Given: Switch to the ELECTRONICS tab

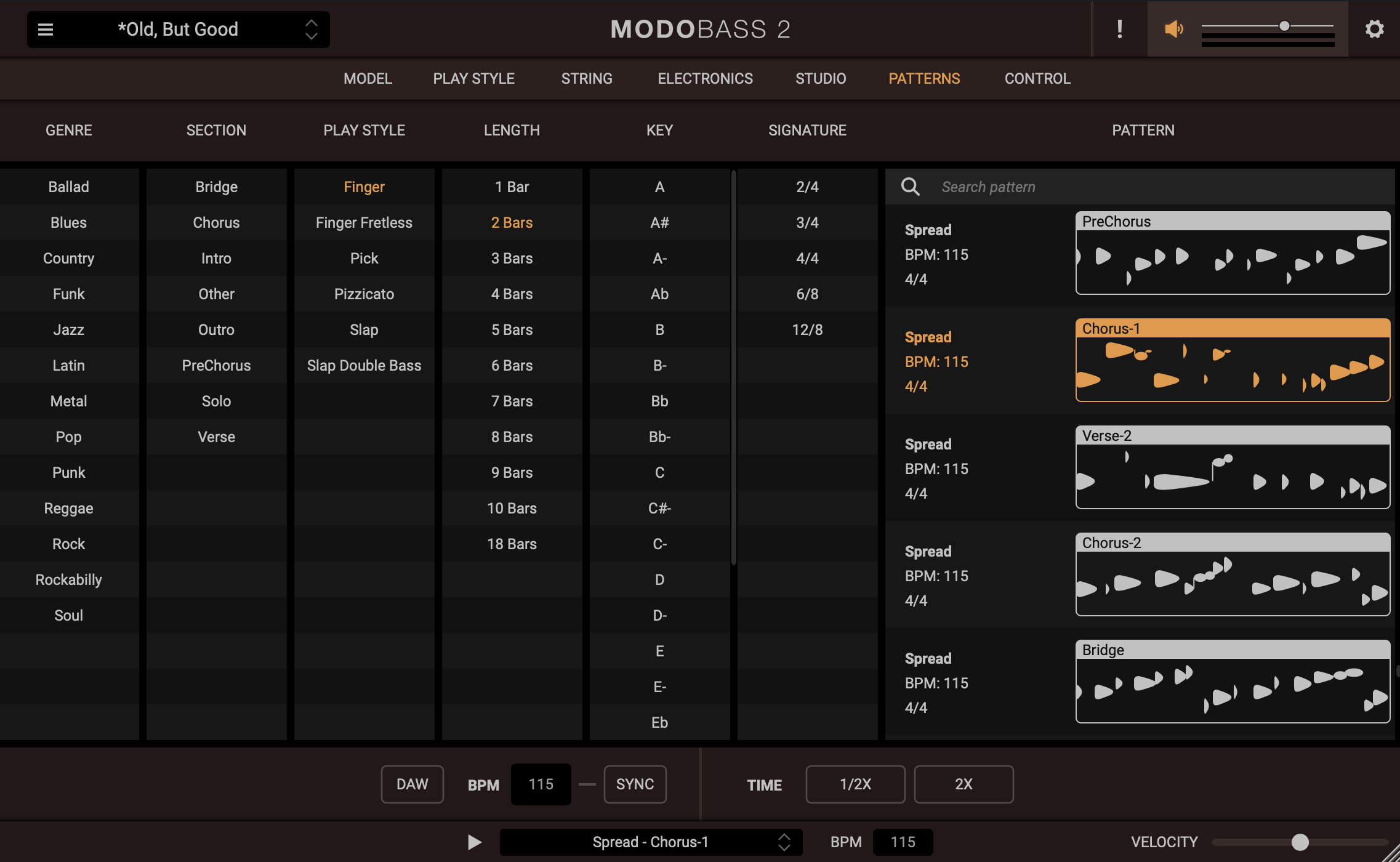Looking at the screenshot, I should 705,79.
